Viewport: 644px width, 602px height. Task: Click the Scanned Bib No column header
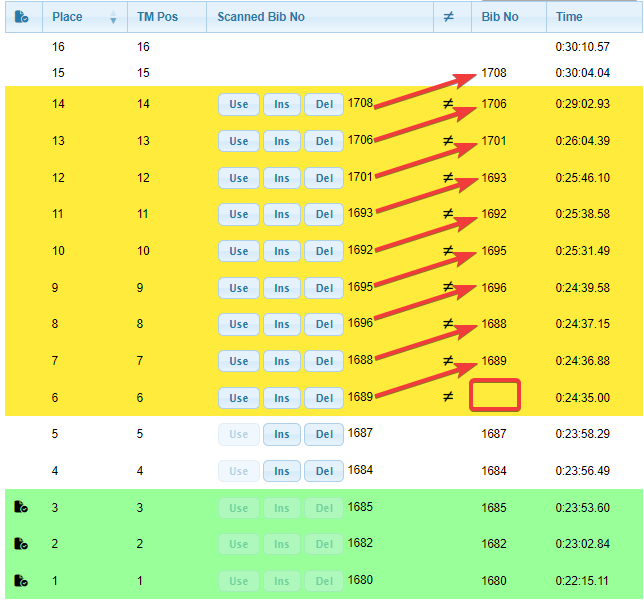[260, 17]
